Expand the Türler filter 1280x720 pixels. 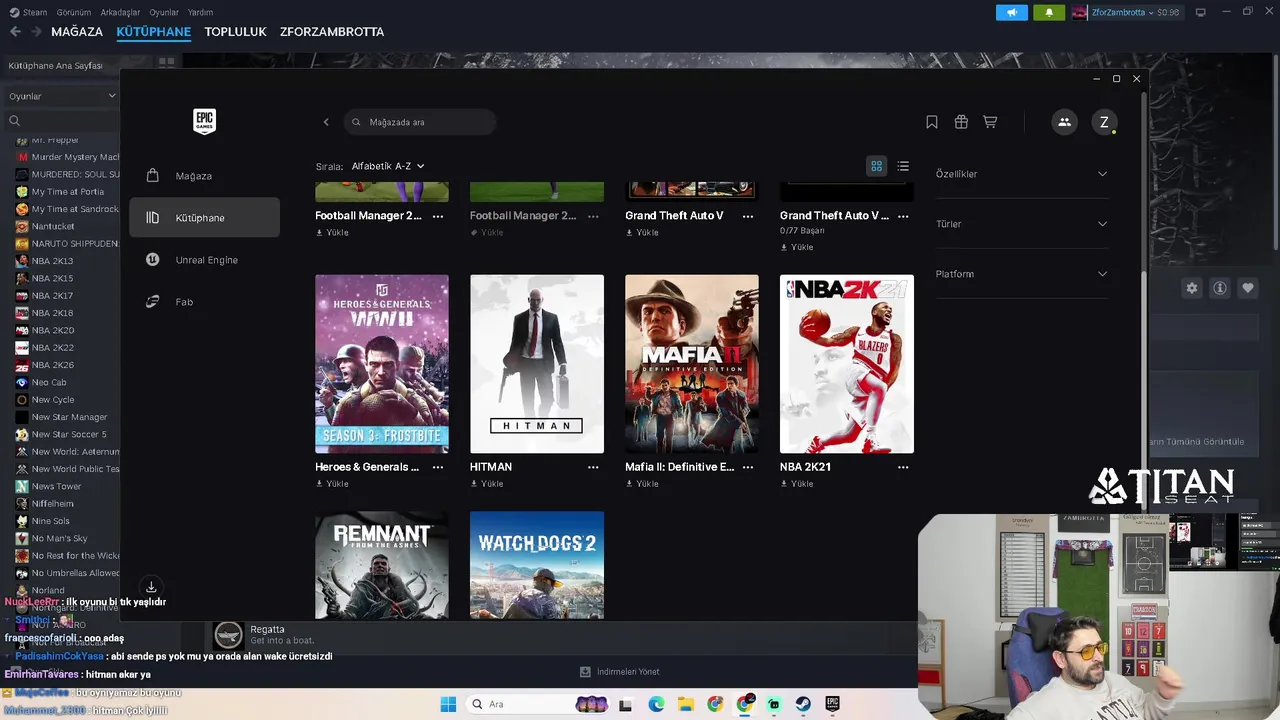[x=1021, y=224]
